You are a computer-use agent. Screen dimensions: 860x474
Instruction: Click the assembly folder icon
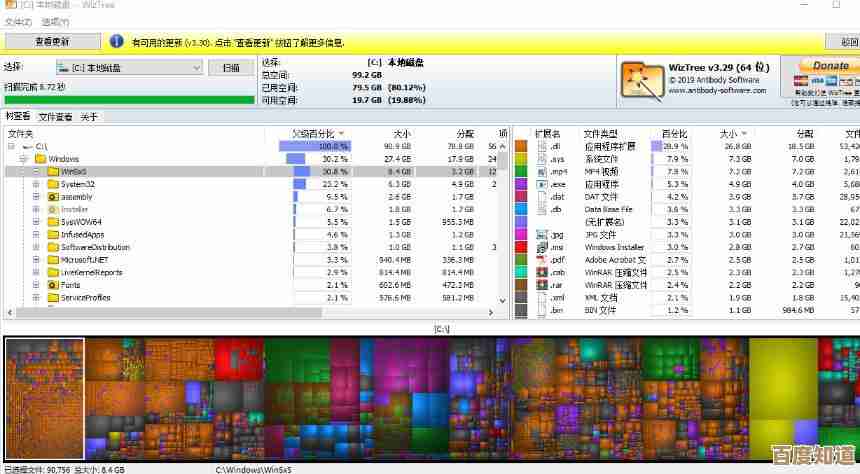(x=53, y=197)
